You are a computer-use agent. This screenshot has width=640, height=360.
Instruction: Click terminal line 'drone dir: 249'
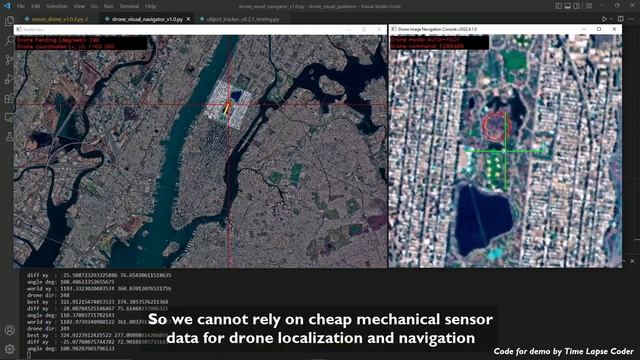point(49,329)
